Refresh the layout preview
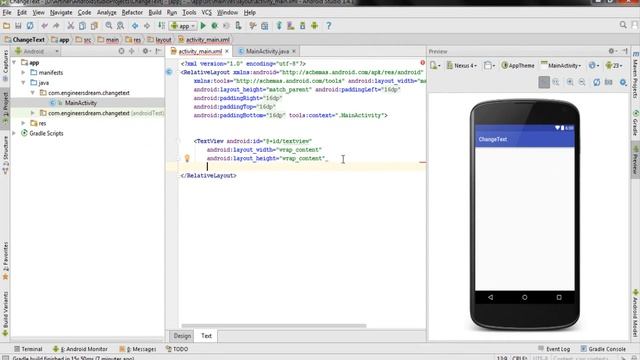 [x=596, y=82]
